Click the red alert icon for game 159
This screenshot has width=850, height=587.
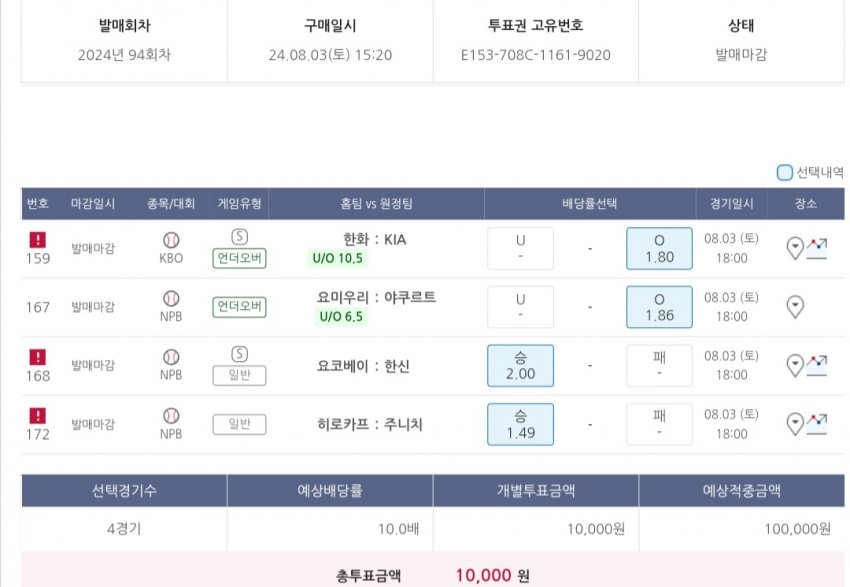coord(37,240)
